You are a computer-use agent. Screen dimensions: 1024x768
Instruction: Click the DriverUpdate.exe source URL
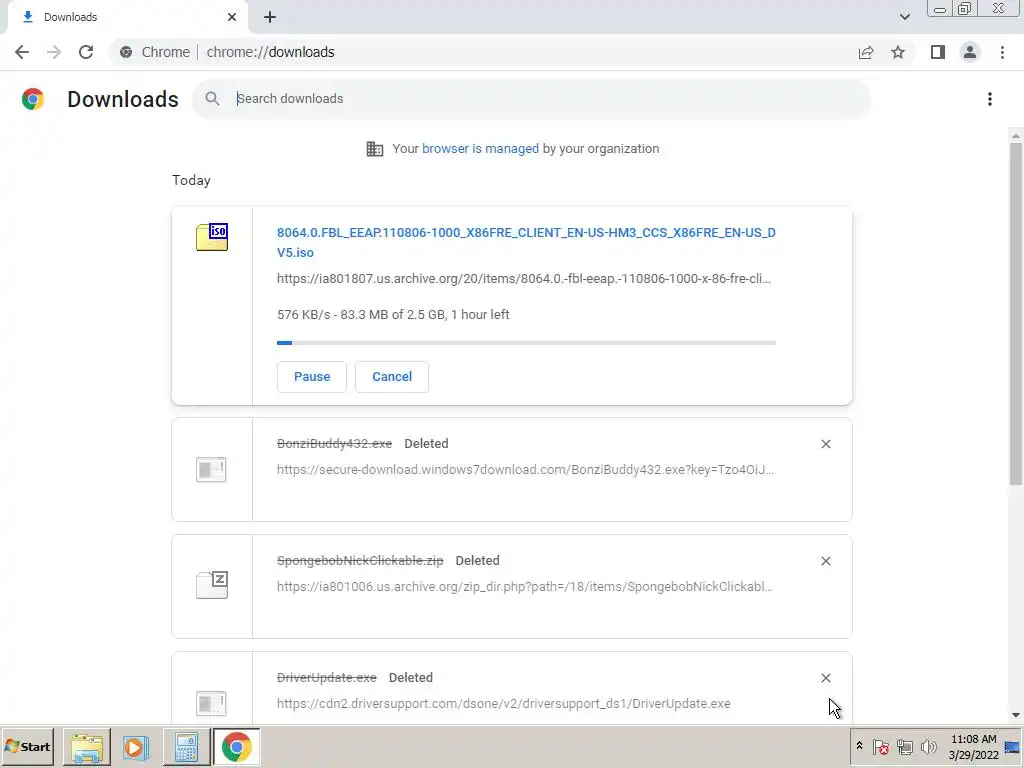click(x=504, y=703)
